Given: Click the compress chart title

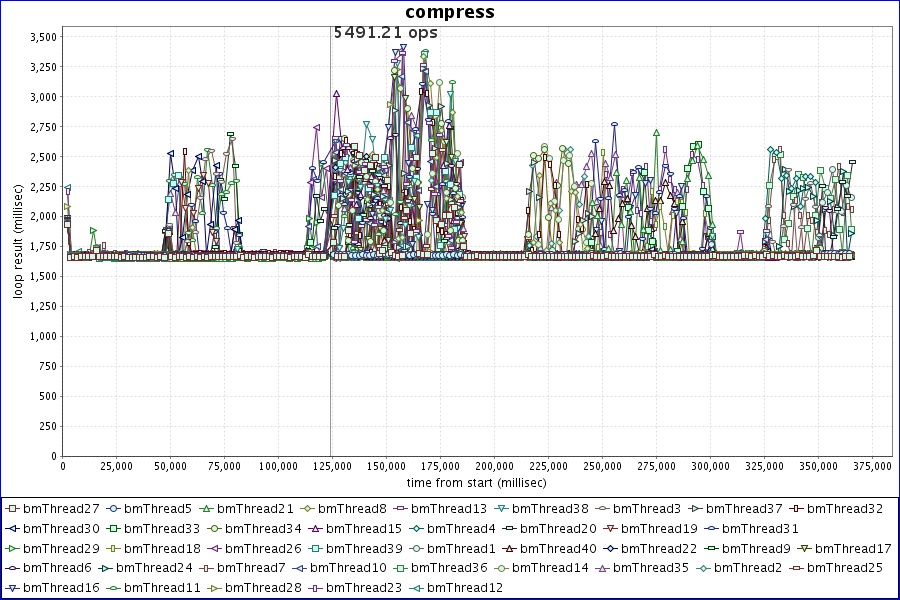Looking at the screenshot, I should pos(450,12).
